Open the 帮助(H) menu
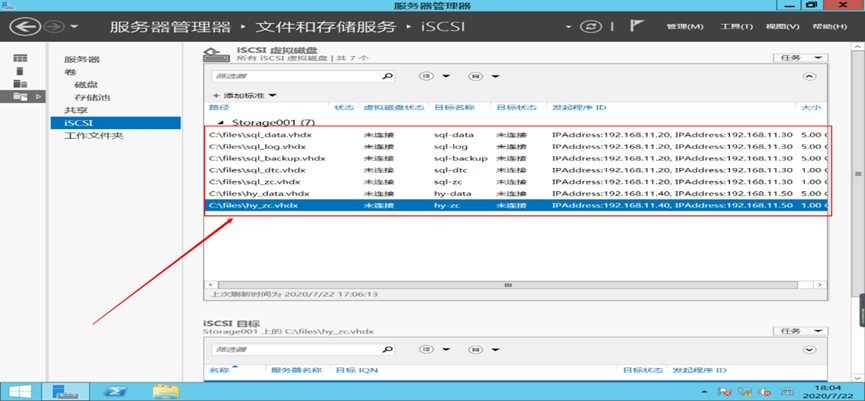 click(x=829, y=26)
